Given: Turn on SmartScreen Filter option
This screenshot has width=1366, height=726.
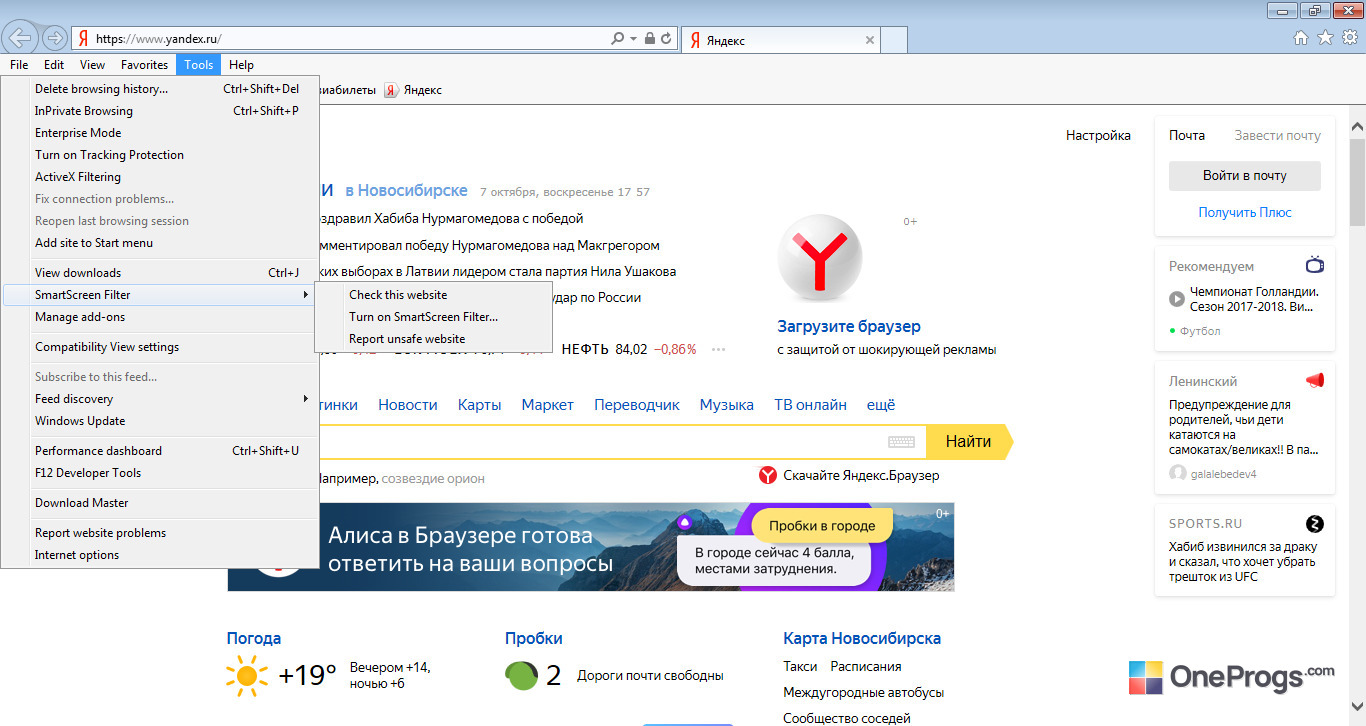Looking at the screenshot, I should pyautogui.click(x=433, y=317).
